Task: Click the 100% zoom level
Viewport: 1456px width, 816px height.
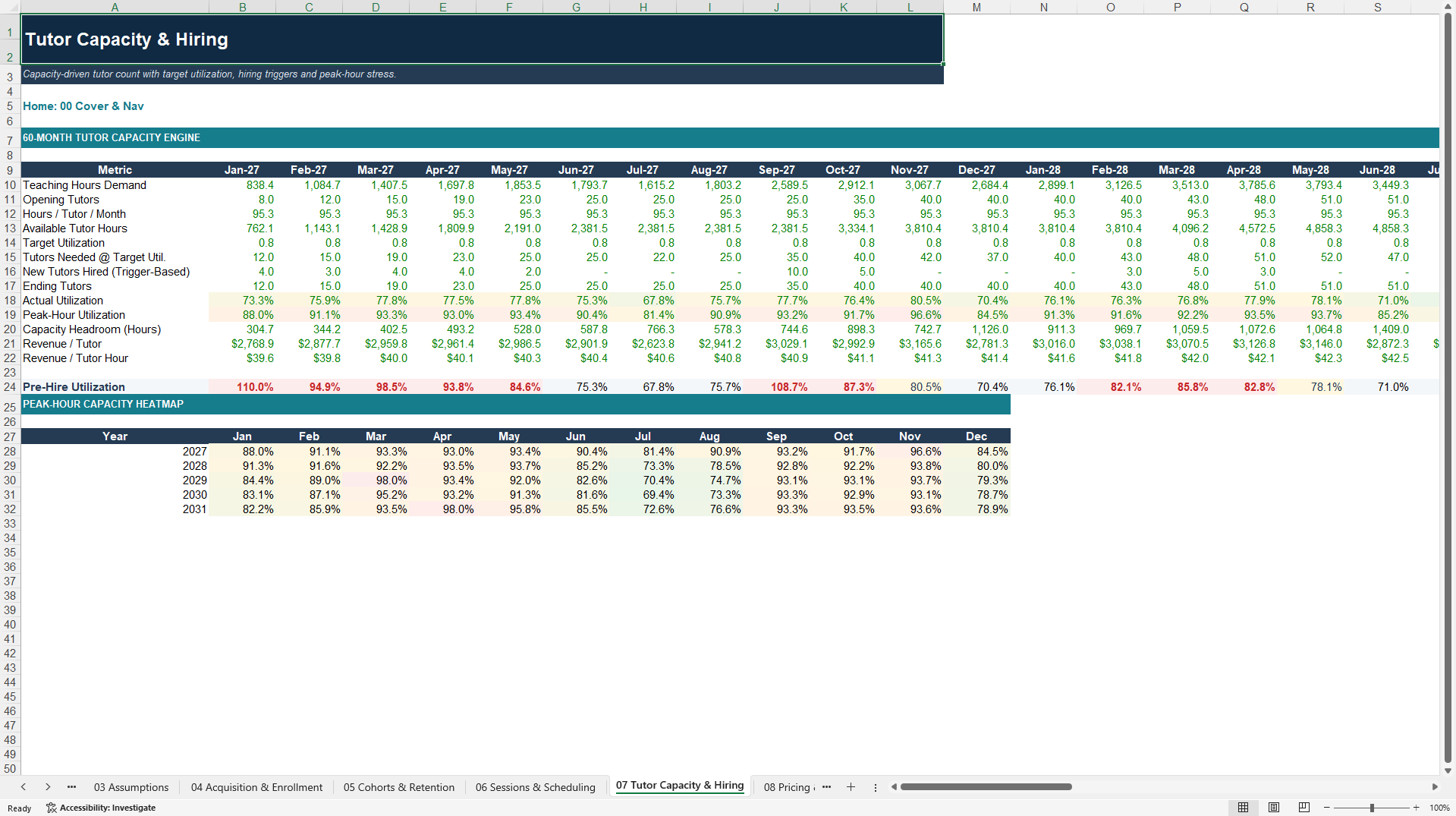Action: click(x=1439, y=808)
